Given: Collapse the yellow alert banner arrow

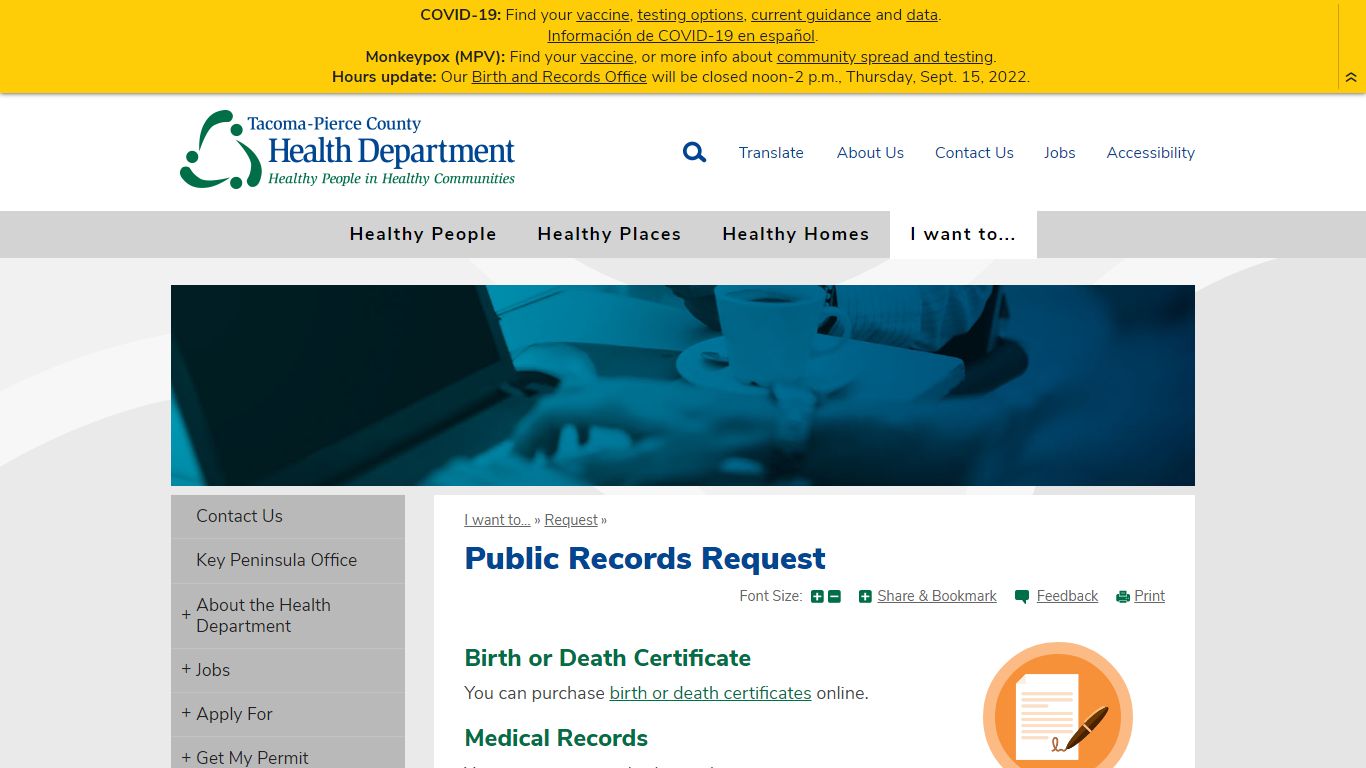Looking at the screenshot, I should click(1351, 77).
